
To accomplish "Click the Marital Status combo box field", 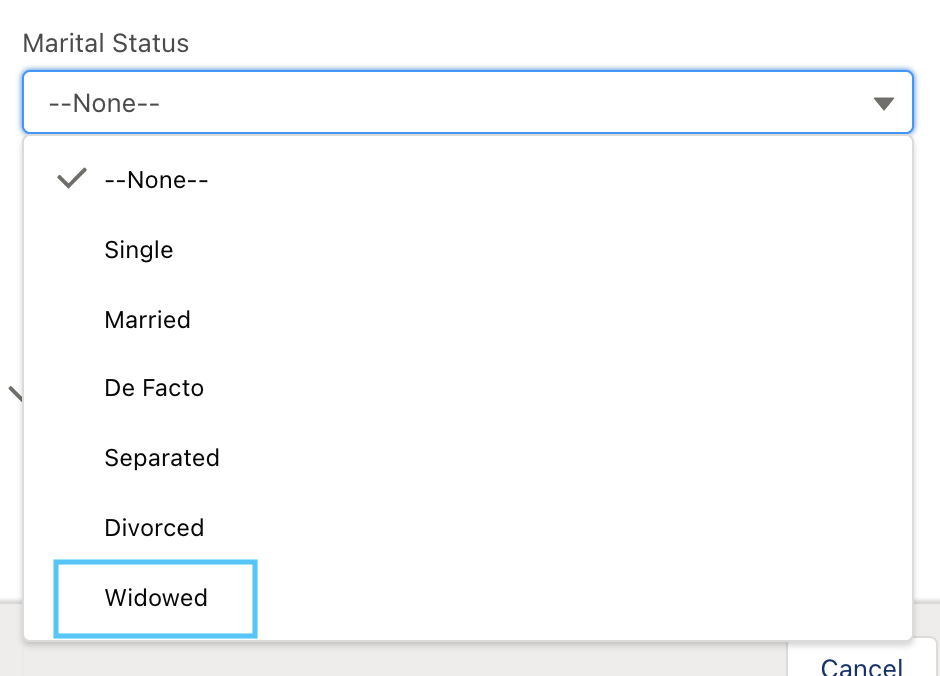I will tap(467, 102).
